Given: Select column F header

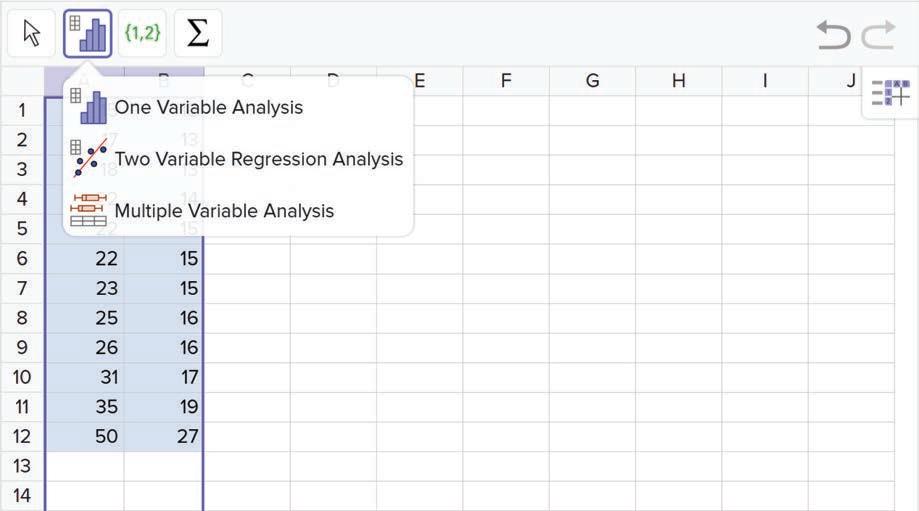Looking at the screenshot, I should (506, 81).
